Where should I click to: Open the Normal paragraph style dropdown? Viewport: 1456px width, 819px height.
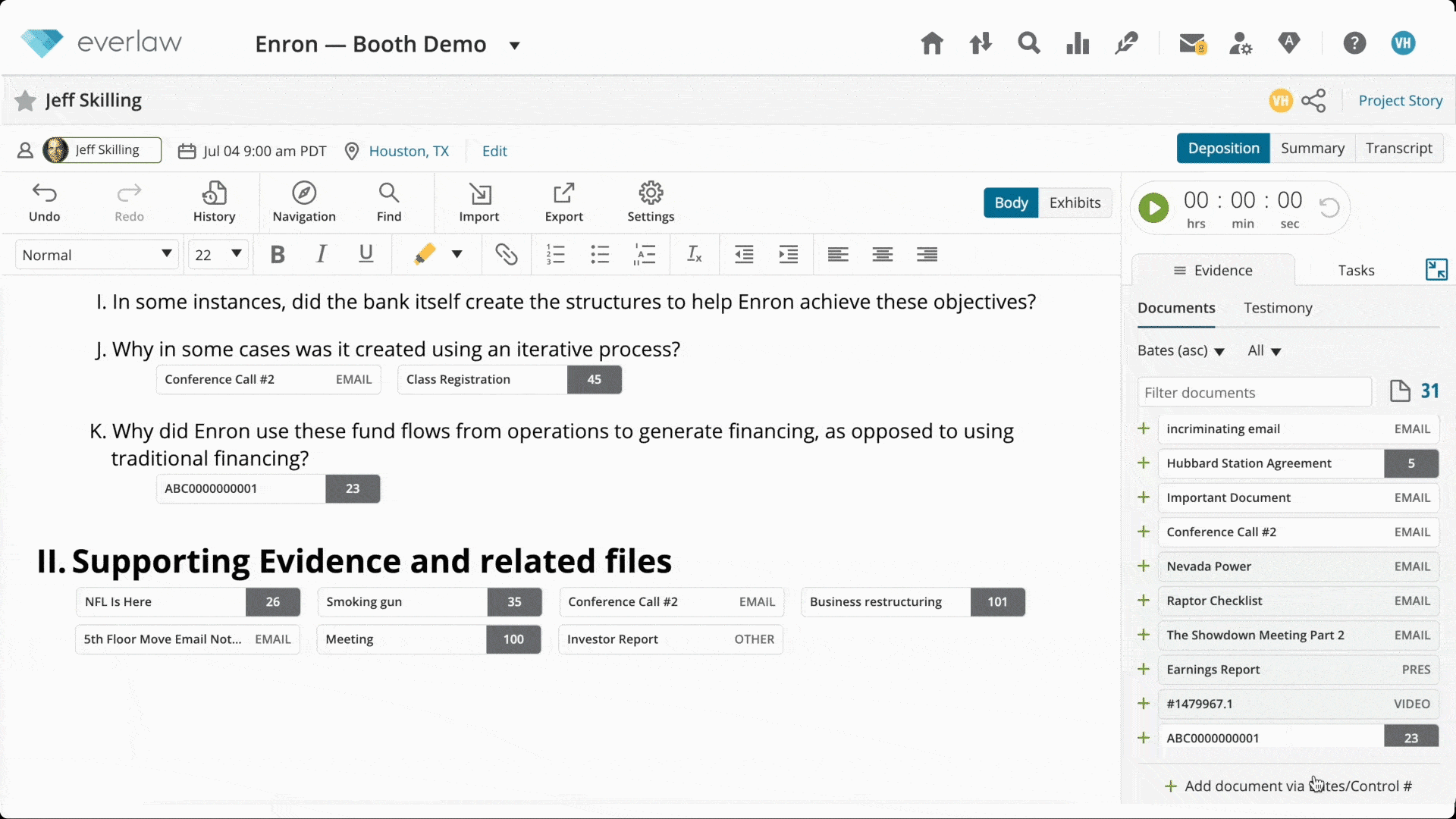pos(96,254)
